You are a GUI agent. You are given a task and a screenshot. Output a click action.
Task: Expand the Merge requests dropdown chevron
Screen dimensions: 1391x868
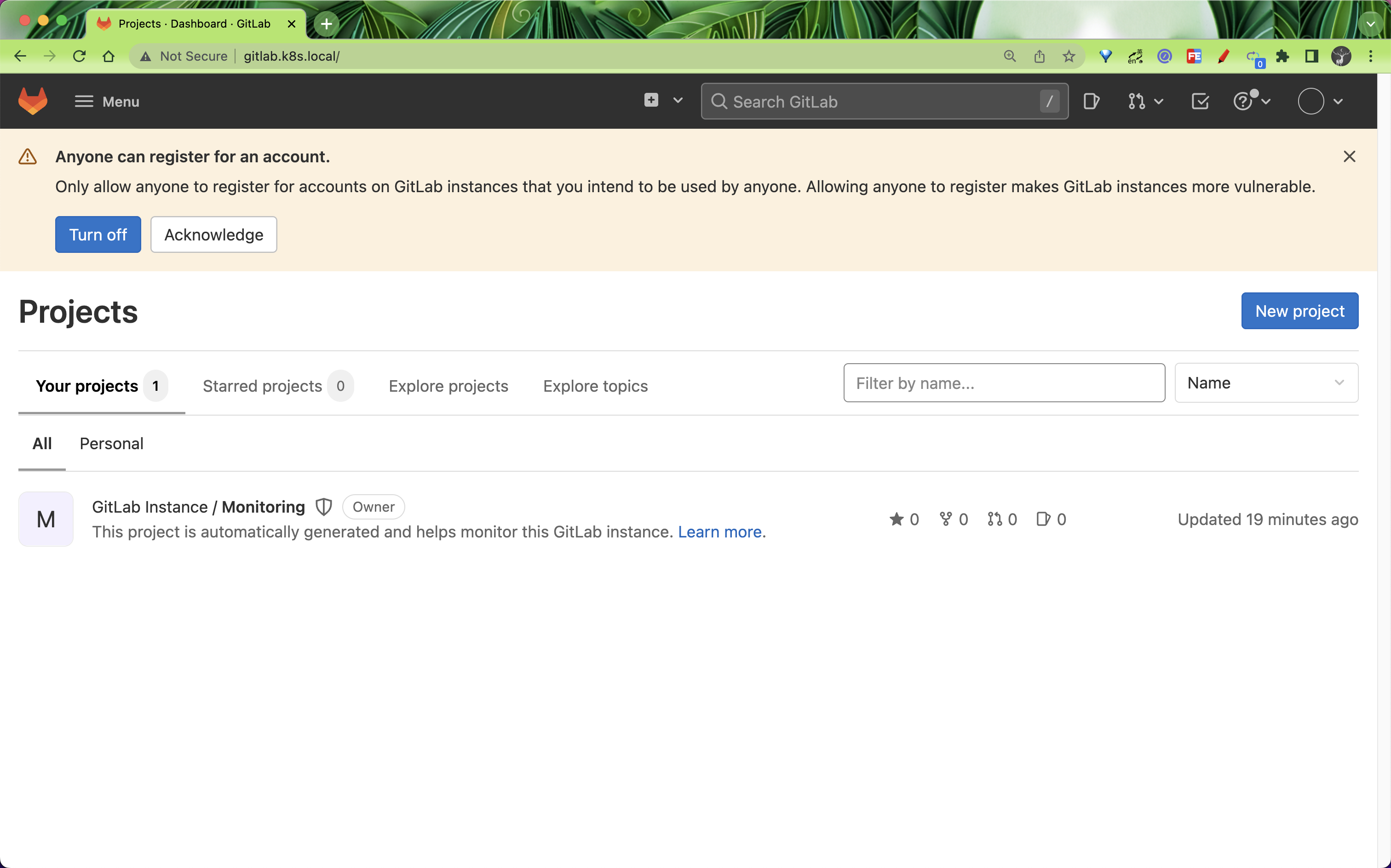pyautogui.click(x=1159, y=102)
